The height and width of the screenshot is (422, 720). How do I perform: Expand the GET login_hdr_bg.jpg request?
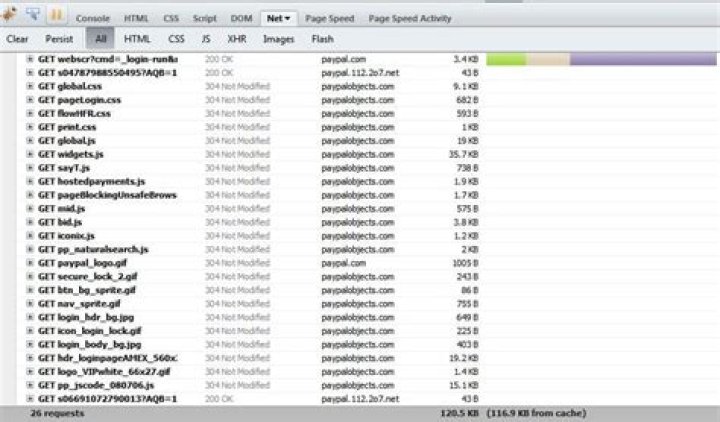pyautogui.click(x=30, y=317)
